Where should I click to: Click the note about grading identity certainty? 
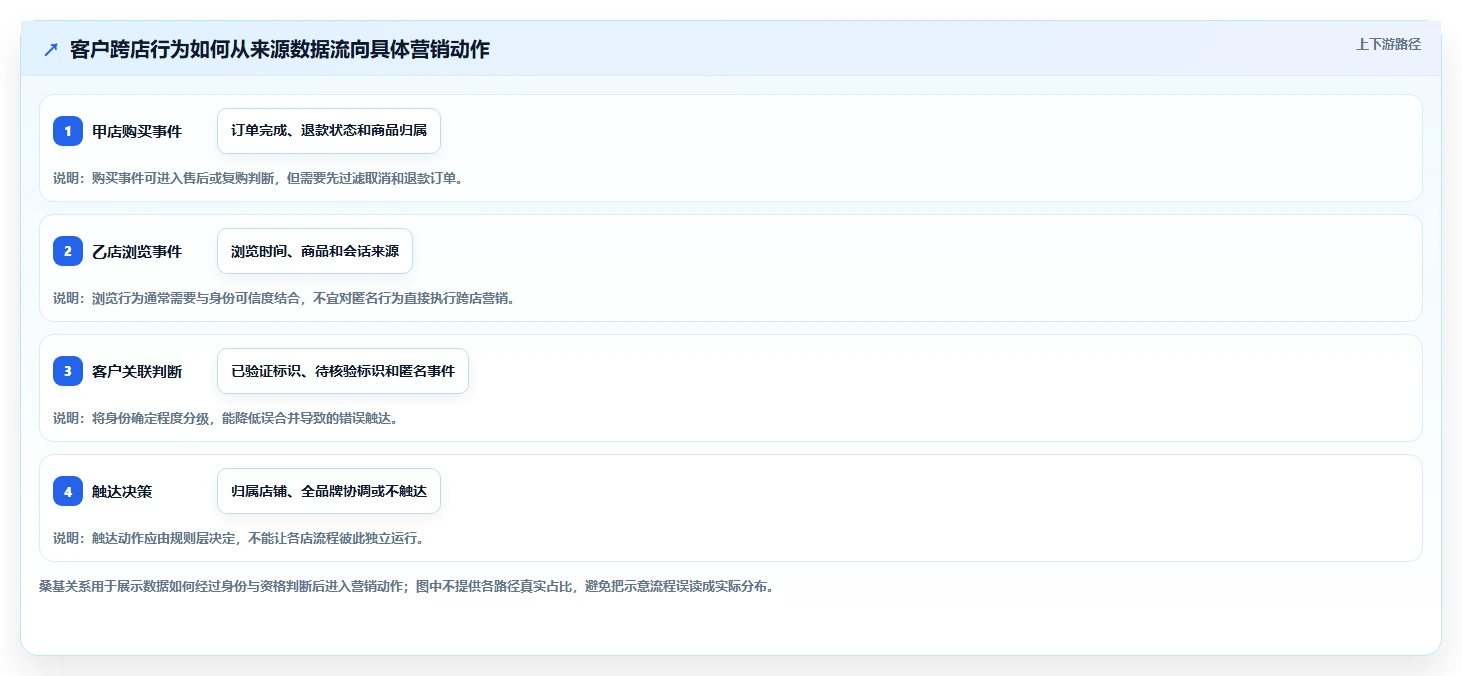pyautogui.click(x=226, y=418)
